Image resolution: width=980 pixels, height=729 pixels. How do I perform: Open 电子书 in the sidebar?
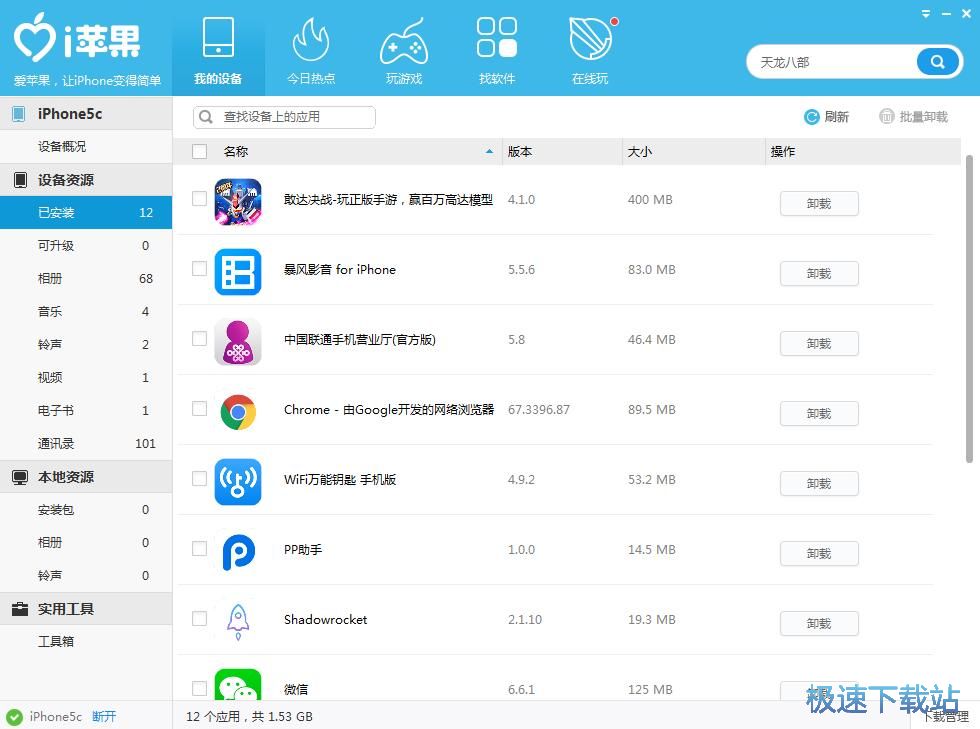(x=86, y=411)
